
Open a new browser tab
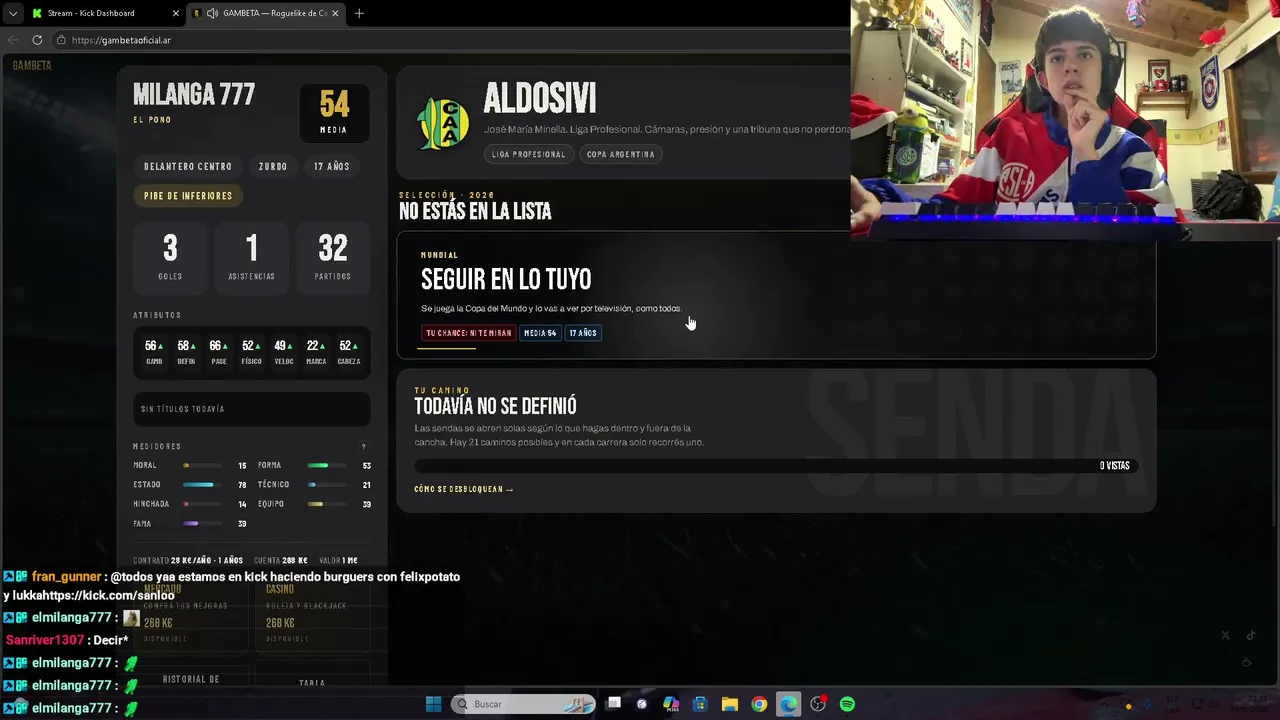point(359,13)
